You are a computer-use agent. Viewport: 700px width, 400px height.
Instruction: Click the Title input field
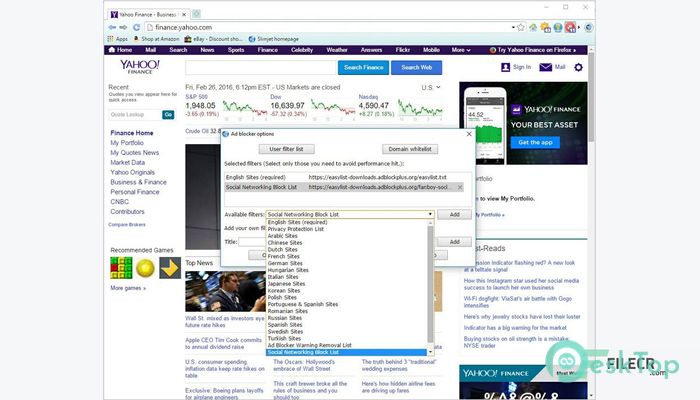[252, 242]
